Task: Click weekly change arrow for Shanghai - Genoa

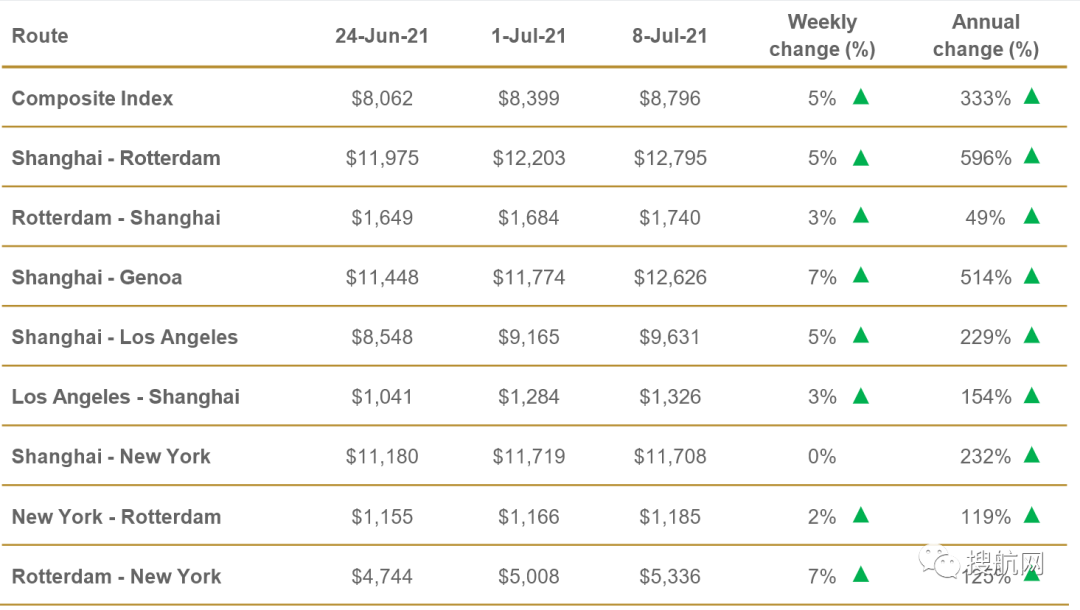Action: pyautogui.click(x=860, y=276)
